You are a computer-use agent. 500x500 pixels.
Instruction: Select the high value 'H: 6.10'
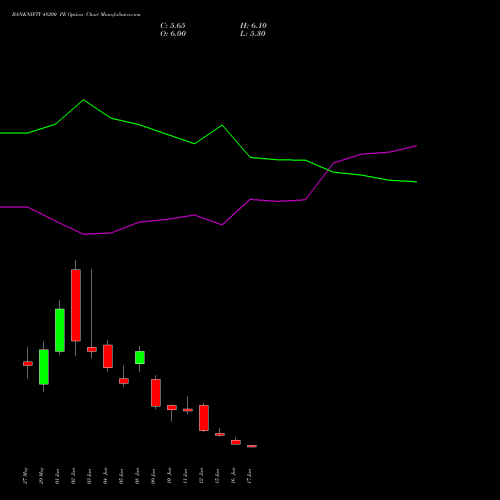pos(253,26)
